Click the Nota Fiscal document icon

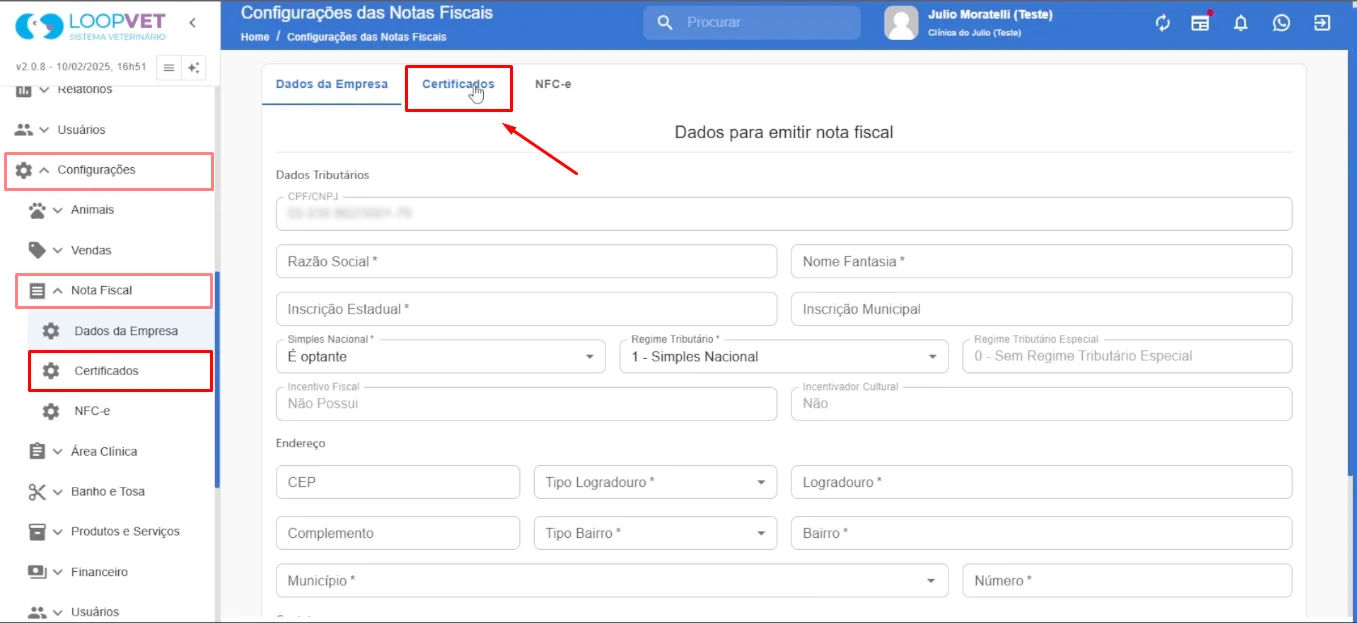click(37, 291)
